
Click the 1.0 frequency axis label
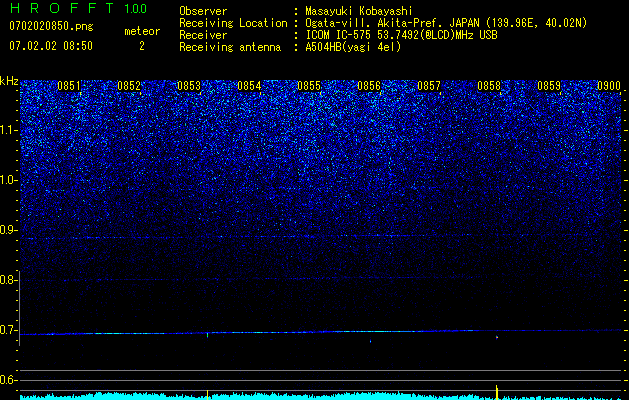[x=7, y=180]
